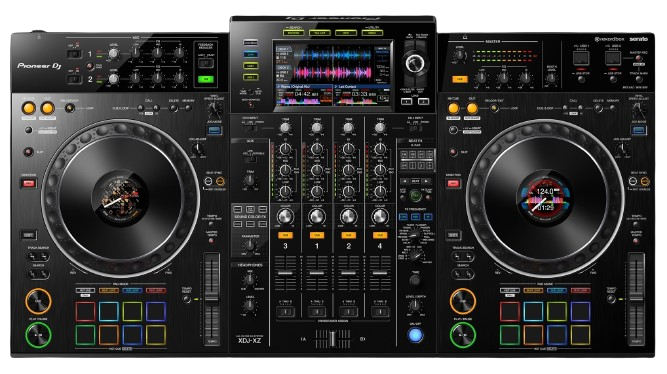Image resolution: width=667 pixels, height=374 pixels.
Task: Select the blue LINK source button
Action: point(251,54)
